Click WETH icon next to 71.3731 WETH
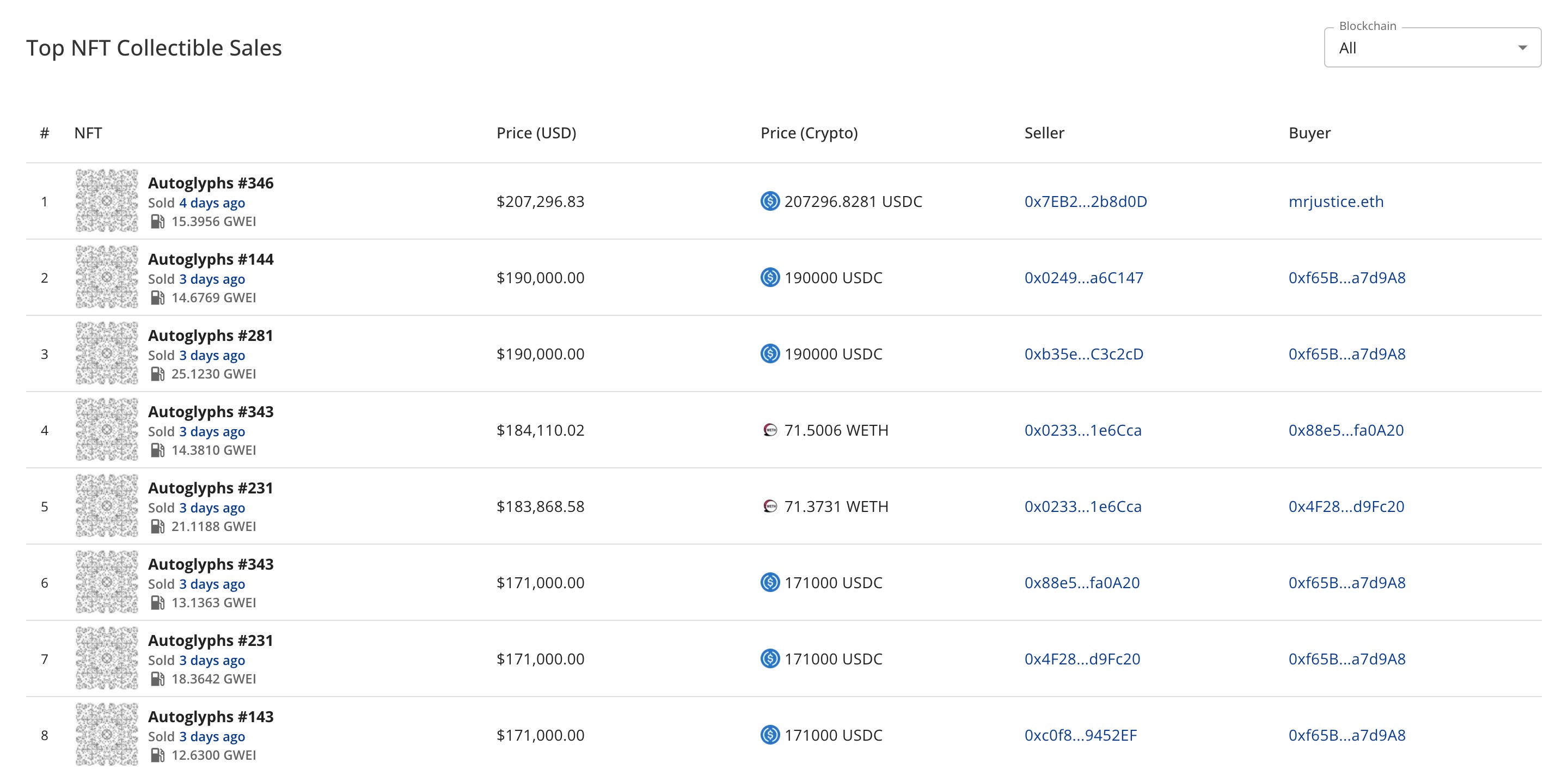Screen dimensions: 1568x769 (770, 506)
